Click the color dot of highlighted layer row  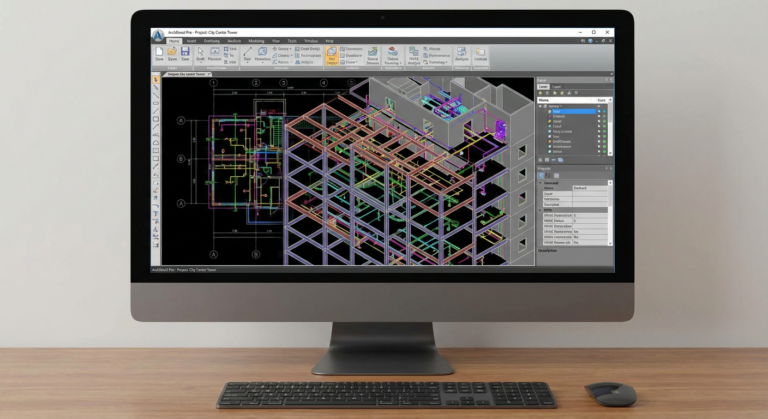coord(604,111)
